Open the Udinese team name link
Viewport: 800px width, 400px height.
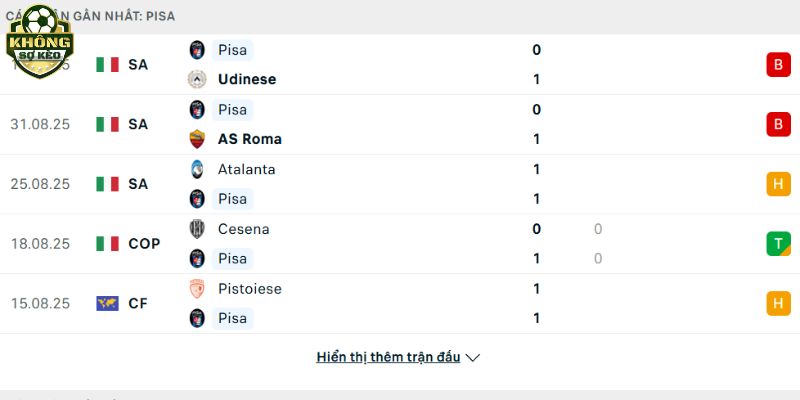pyautogui.click(x=247, y=79)
